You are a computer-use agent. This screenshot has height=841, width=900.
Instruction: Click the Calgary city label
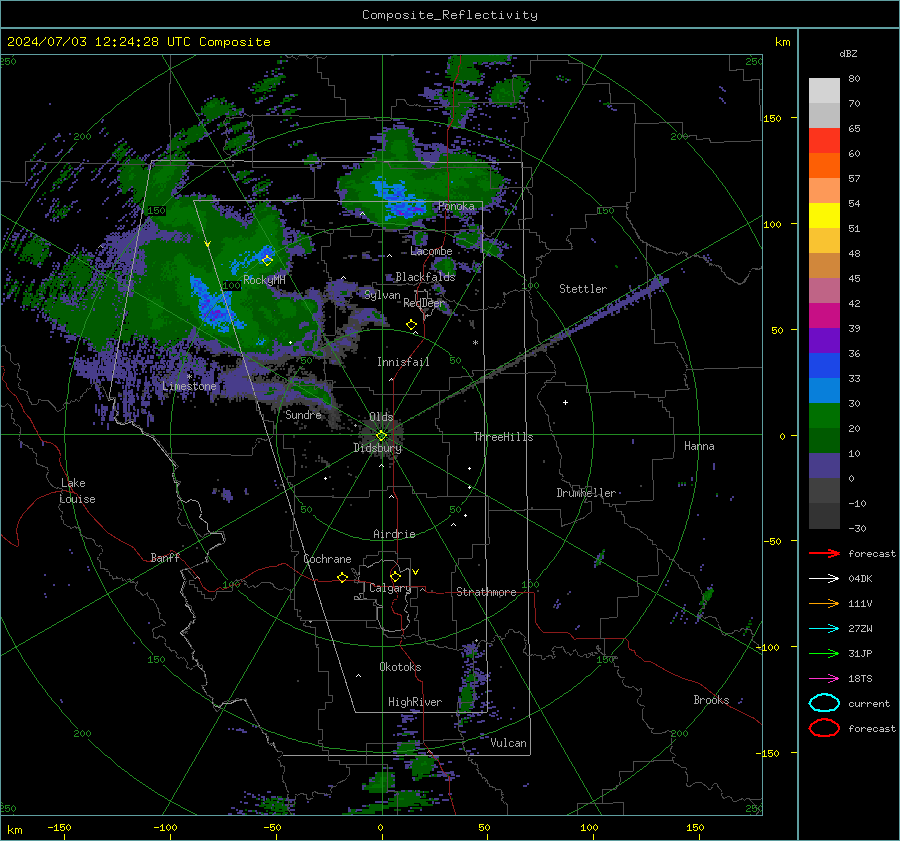[x=390, y=588]
